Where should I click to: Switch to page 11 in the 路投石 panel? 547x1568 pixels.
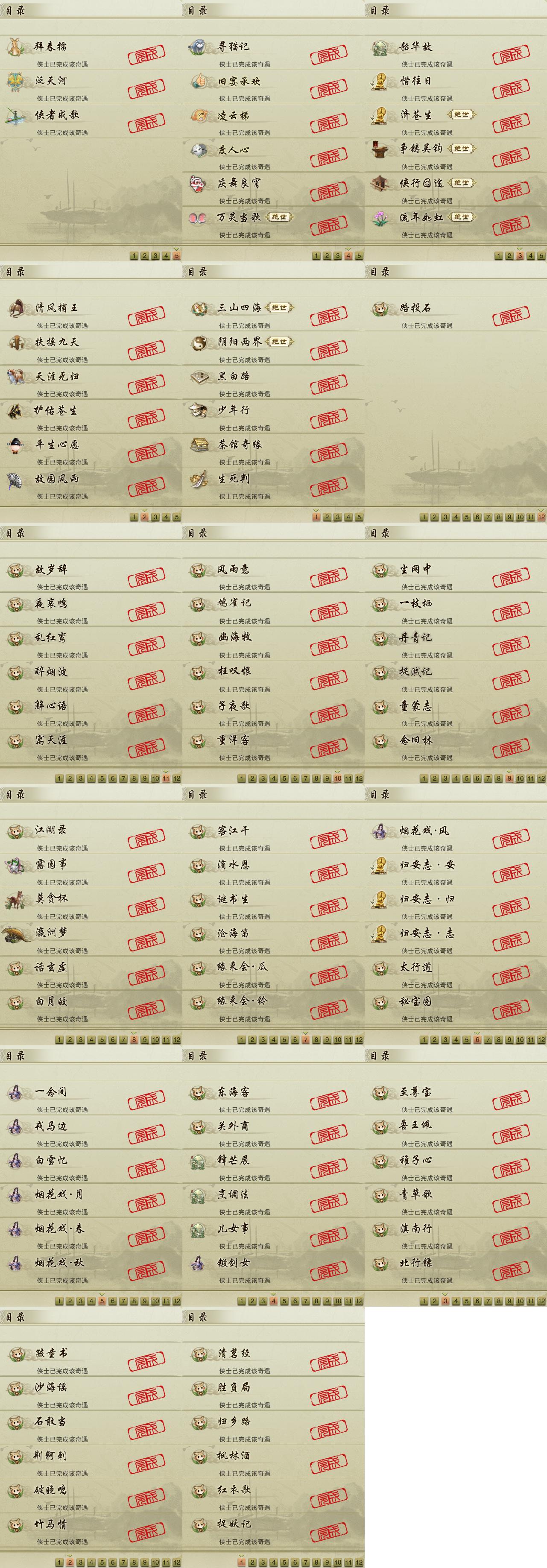531,518
